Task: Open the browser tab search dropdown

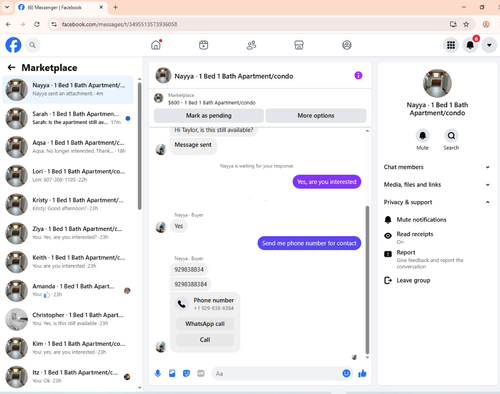Action: point(7,7)
